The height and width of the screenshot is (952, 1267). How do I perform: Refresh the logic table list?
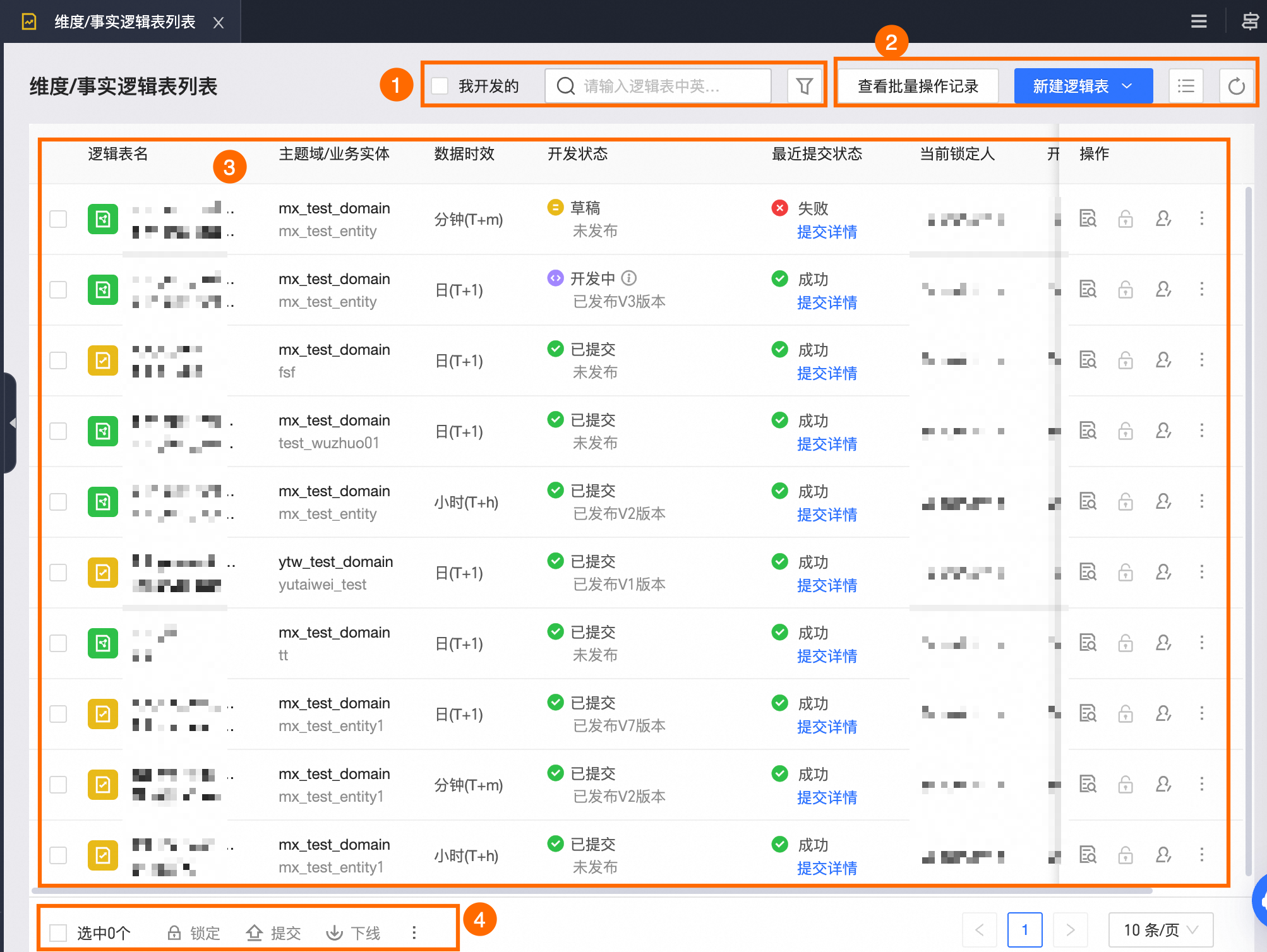1236,86
